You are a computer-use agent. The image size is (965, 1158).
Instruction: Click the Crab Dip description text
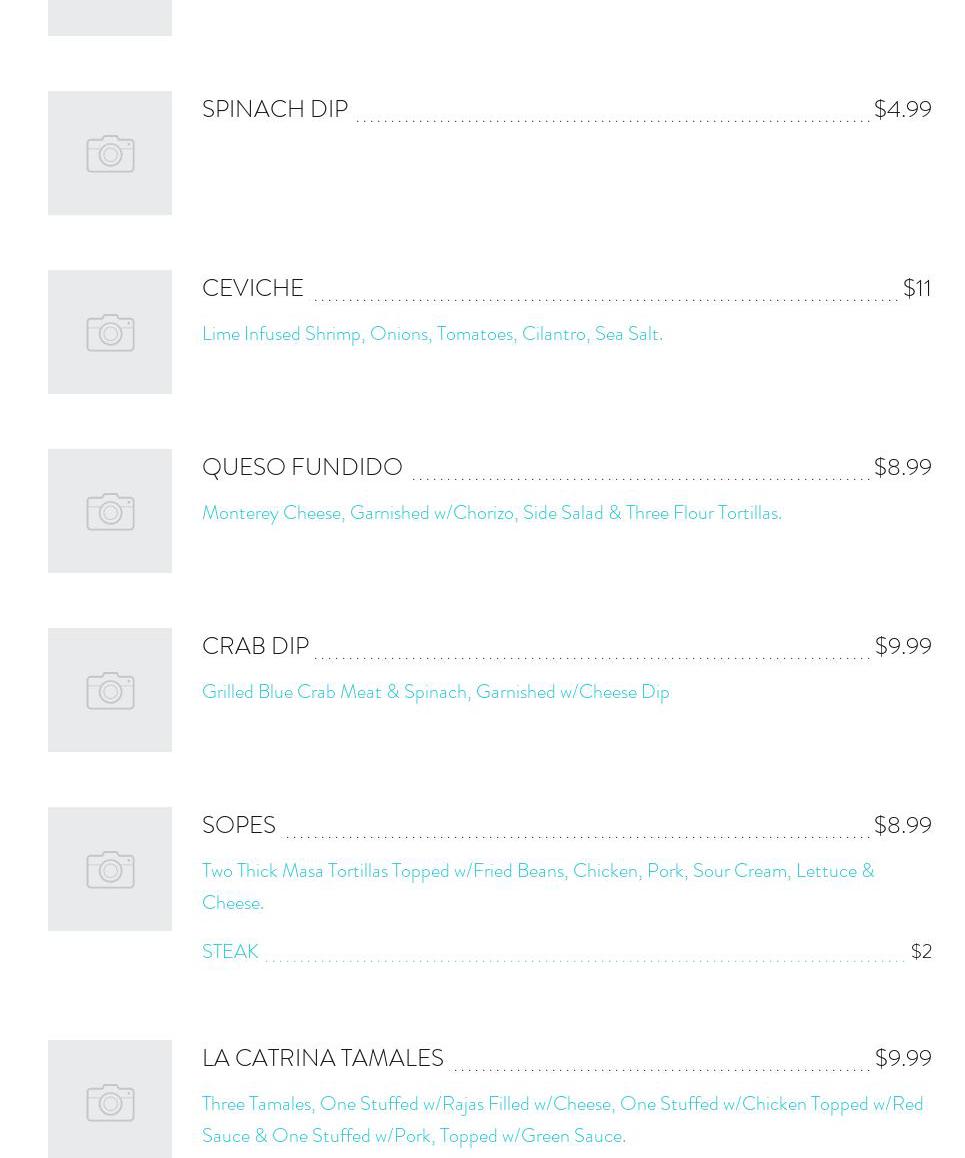coord(435,692)
